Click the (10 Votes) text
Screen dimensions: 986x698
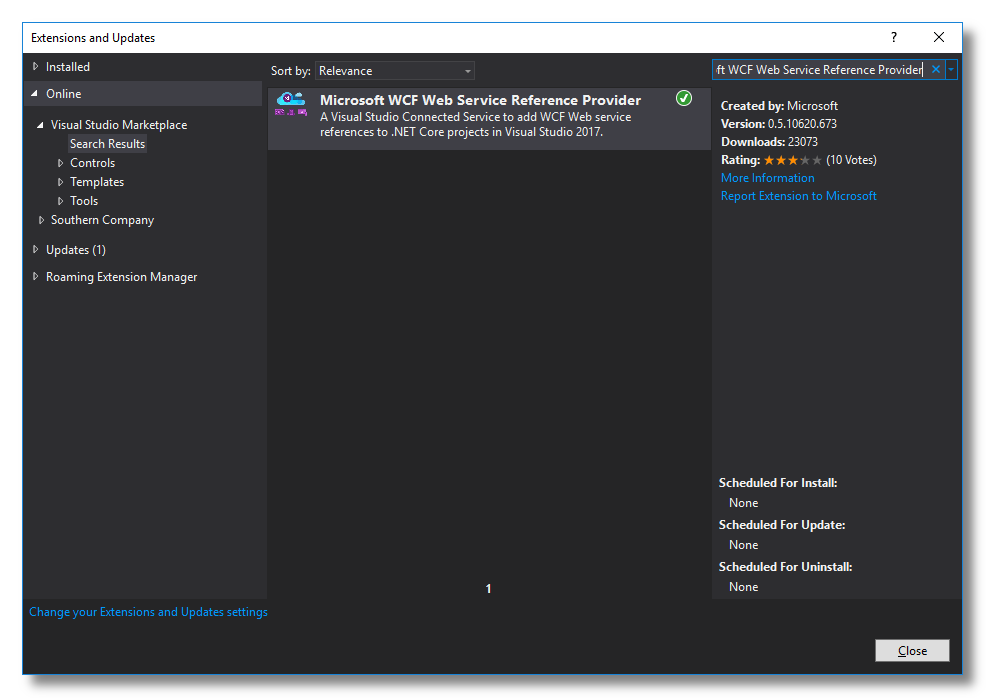[851, 160]
